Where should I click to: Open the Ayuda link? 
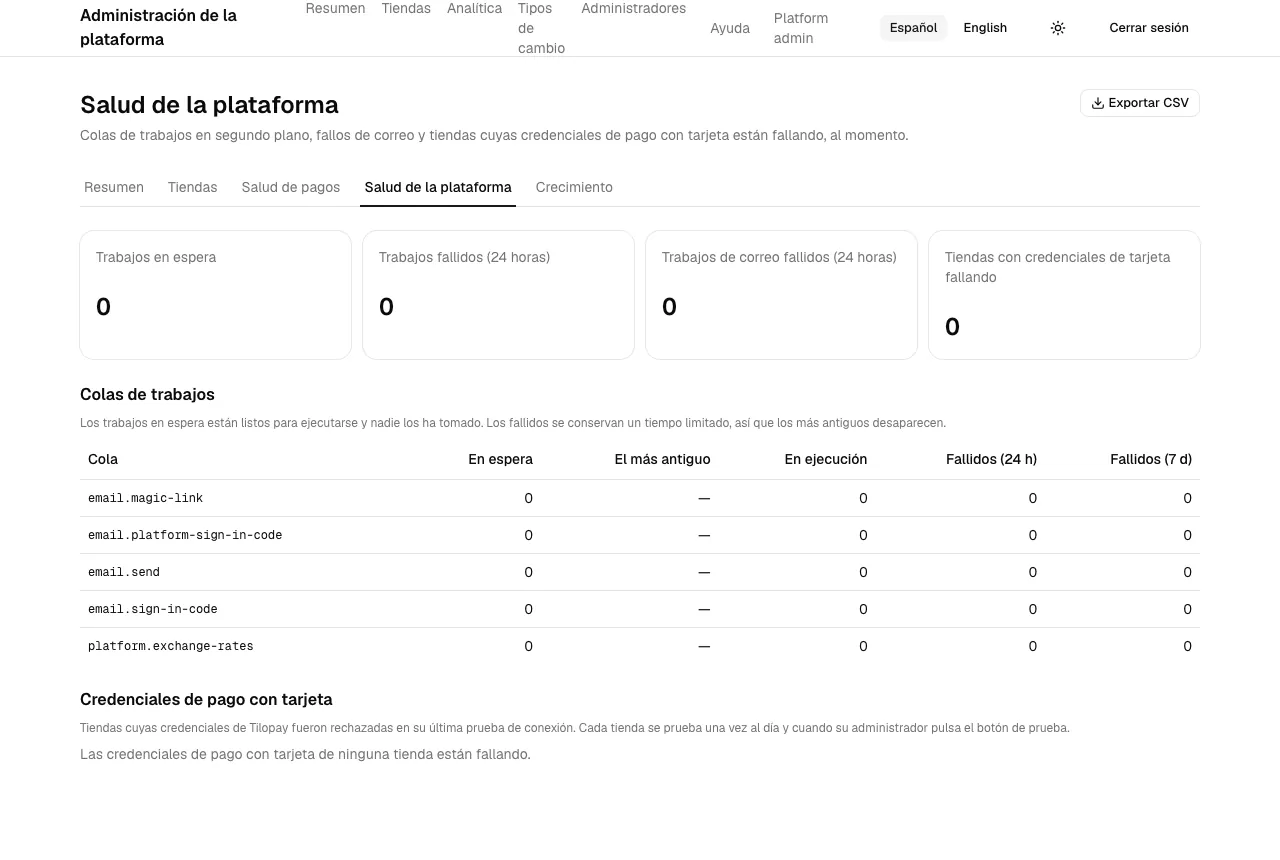pos(730,28)
